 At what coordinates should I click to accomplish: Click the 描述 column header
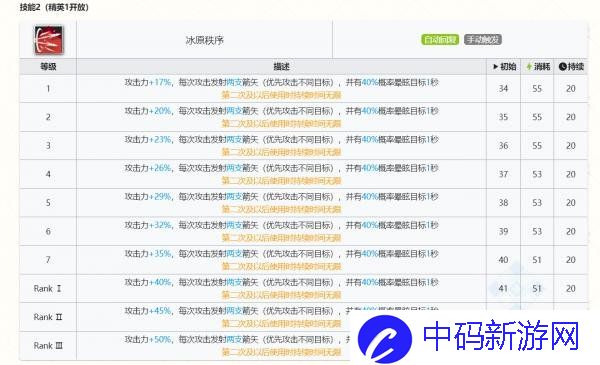pos(281,67)
